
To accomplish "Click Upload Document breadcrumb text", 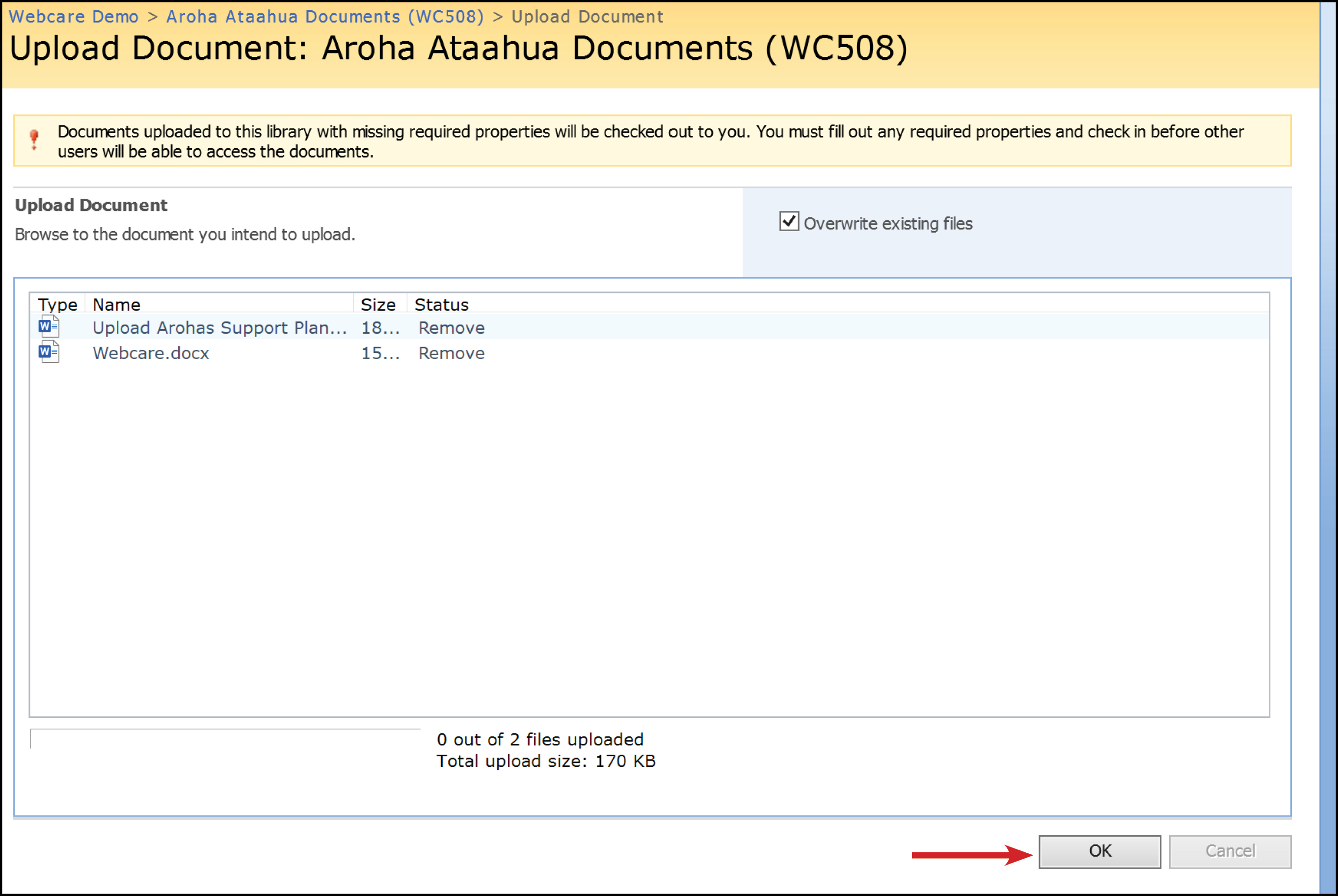I will point(587,17).
